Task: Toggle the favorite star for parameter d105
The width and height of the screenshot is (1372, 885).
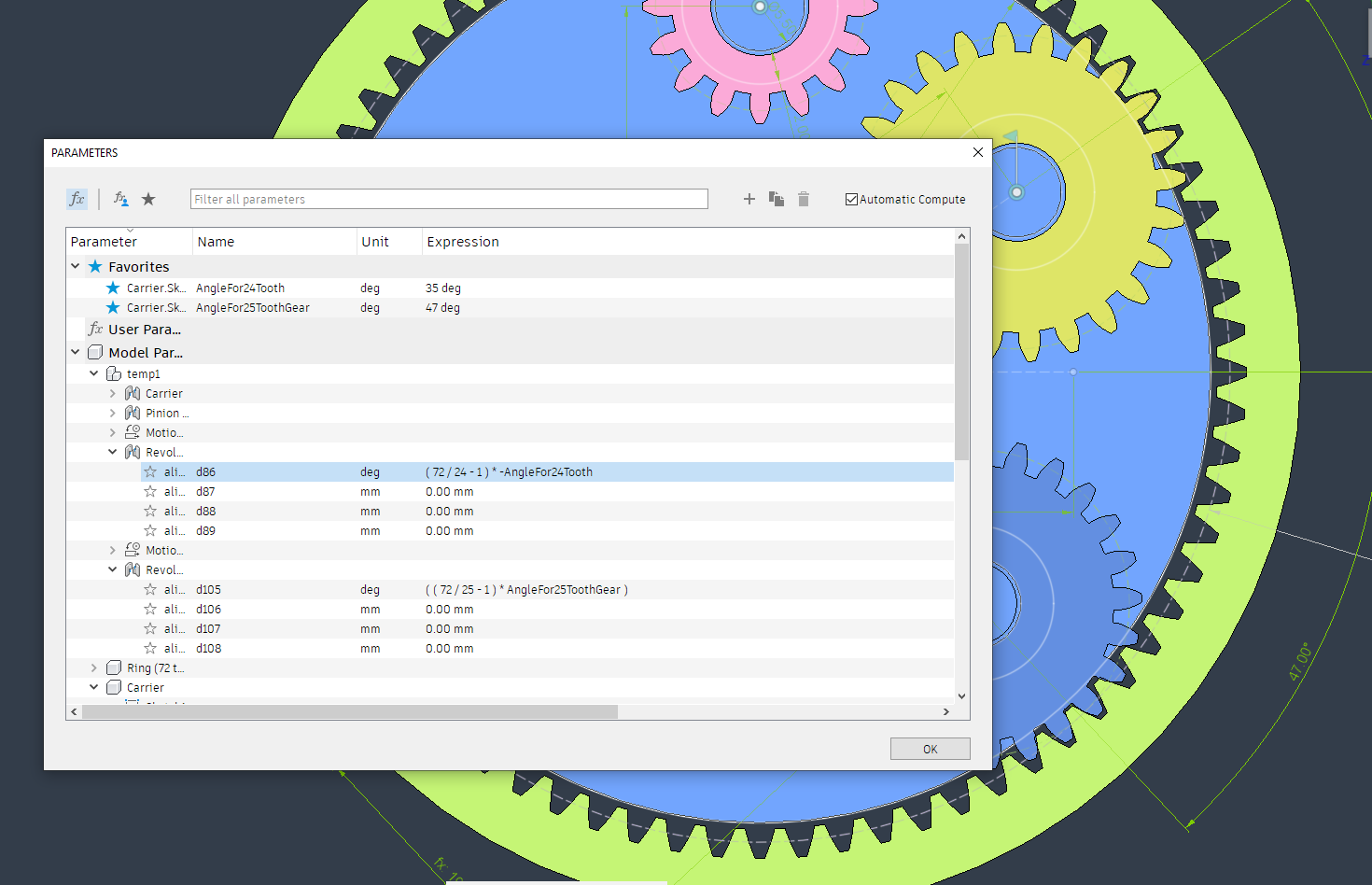Action: tap(150, 589)
